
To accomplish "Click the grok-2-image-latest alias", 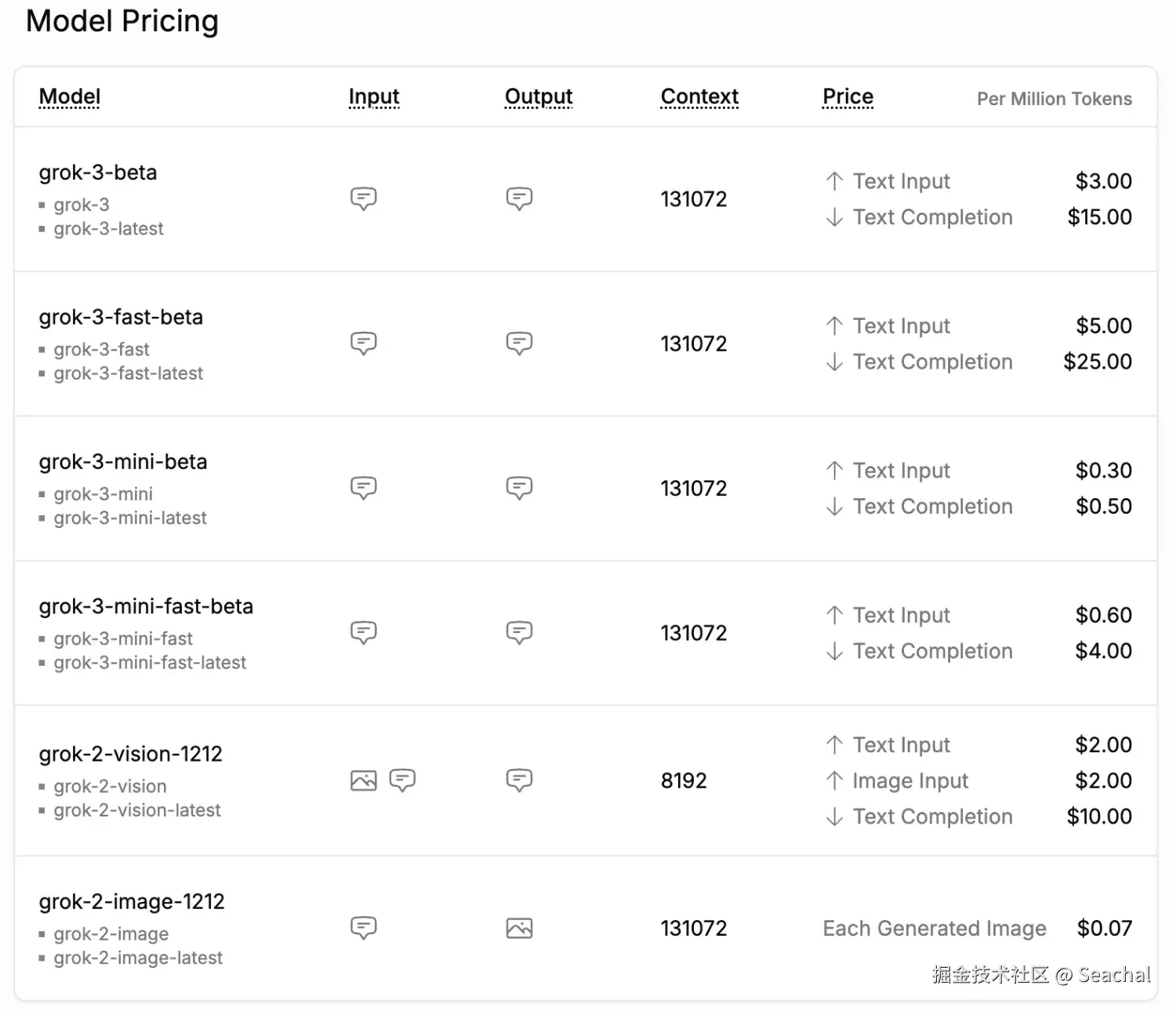I will (x=138, y=958).
